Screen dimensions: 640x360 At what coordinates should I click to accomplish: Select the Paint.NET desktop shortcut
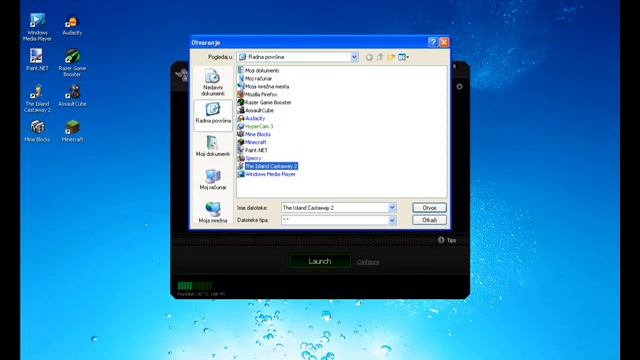[x=37, y=60]
